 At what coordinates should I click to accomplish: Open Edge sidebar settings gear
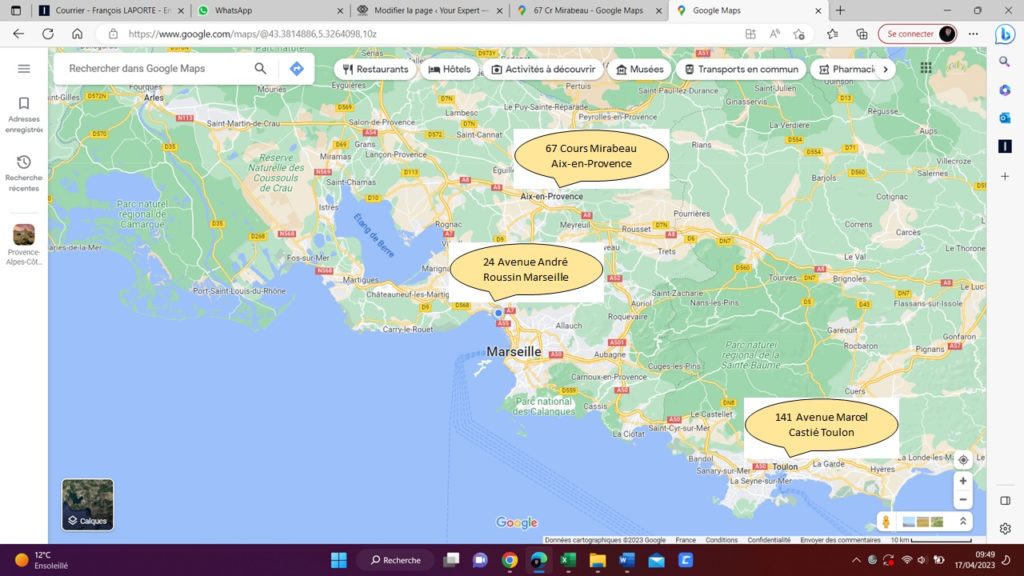1005,528
